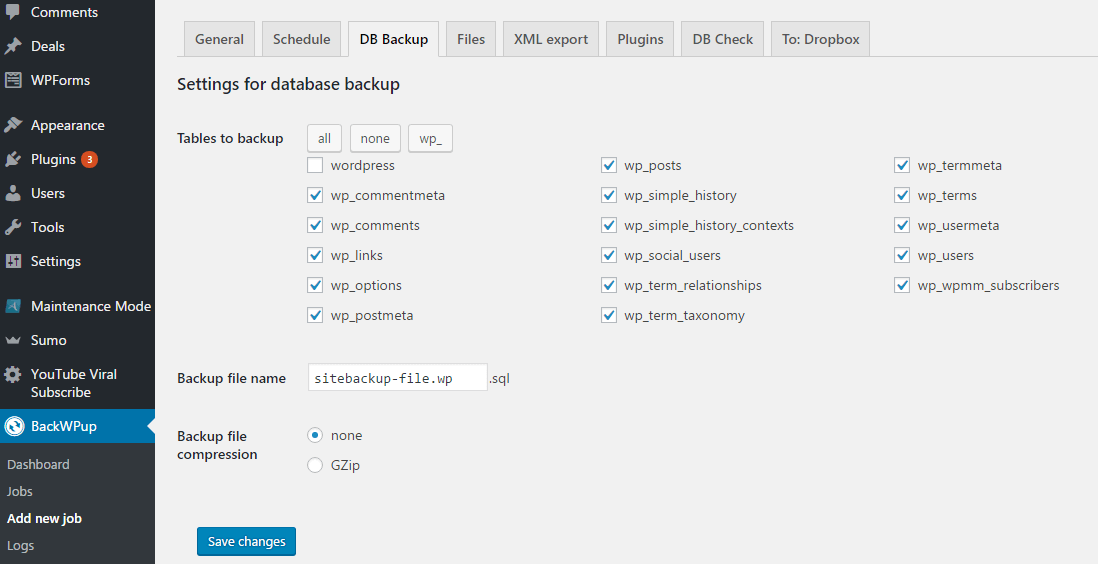Click the Save changes button

(246, 542)
